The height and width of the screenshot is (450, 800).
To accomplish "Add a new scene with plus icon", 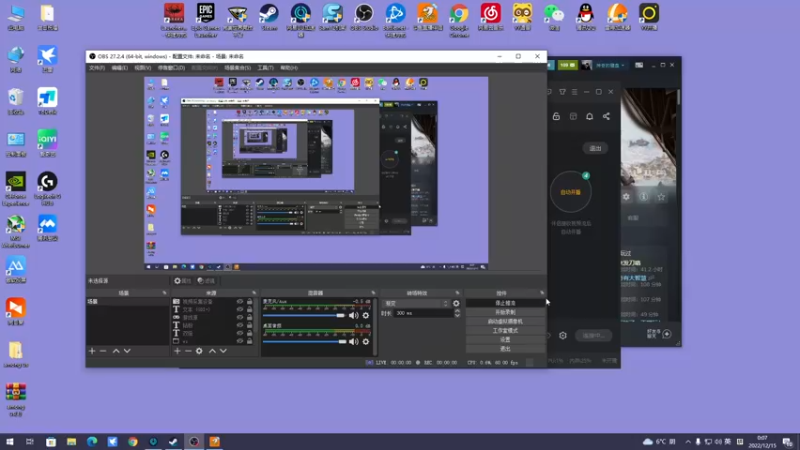I will 92,351.
